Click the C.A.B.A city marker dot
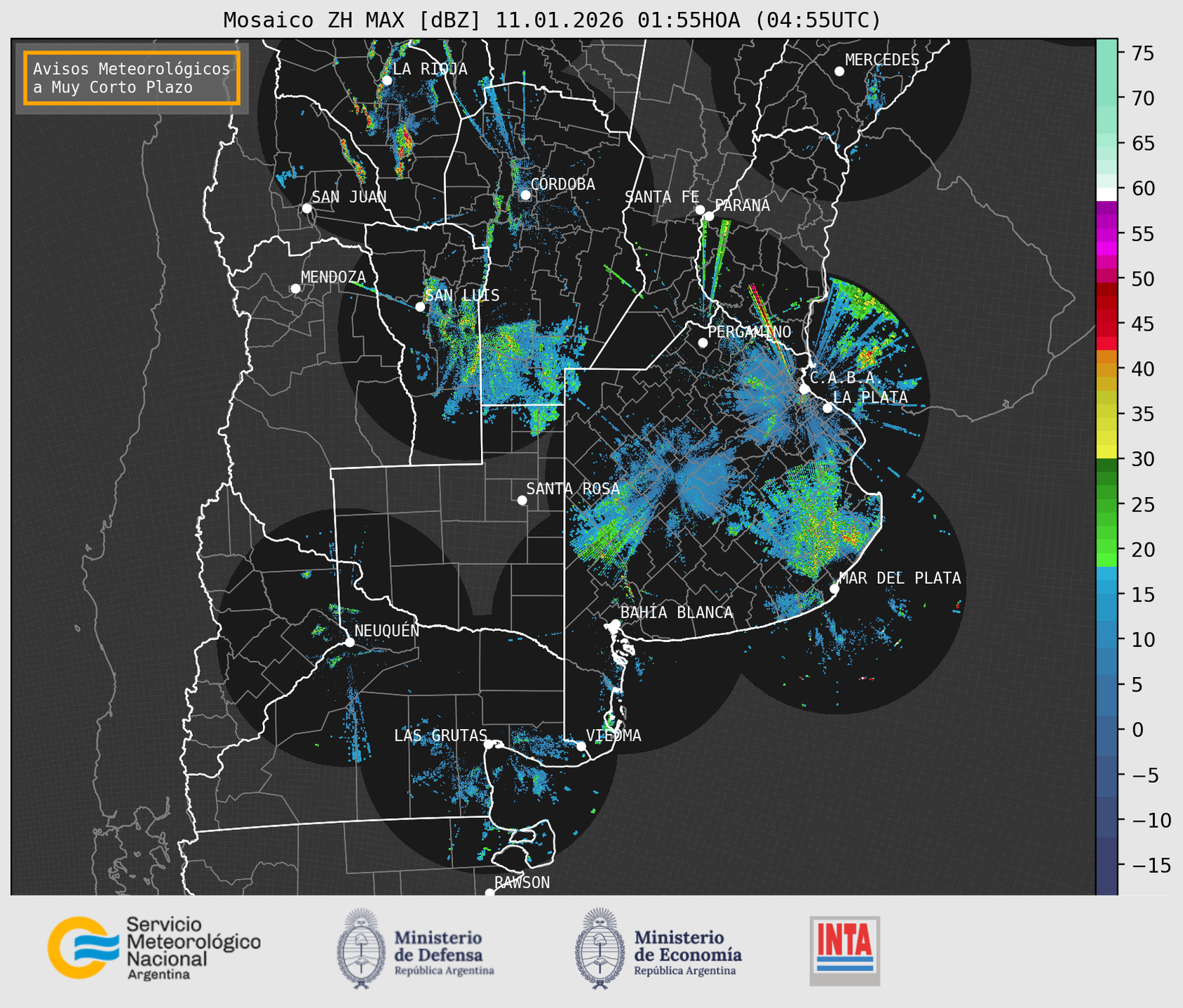Screen dimensions: 1183x1008 (804, 389)
